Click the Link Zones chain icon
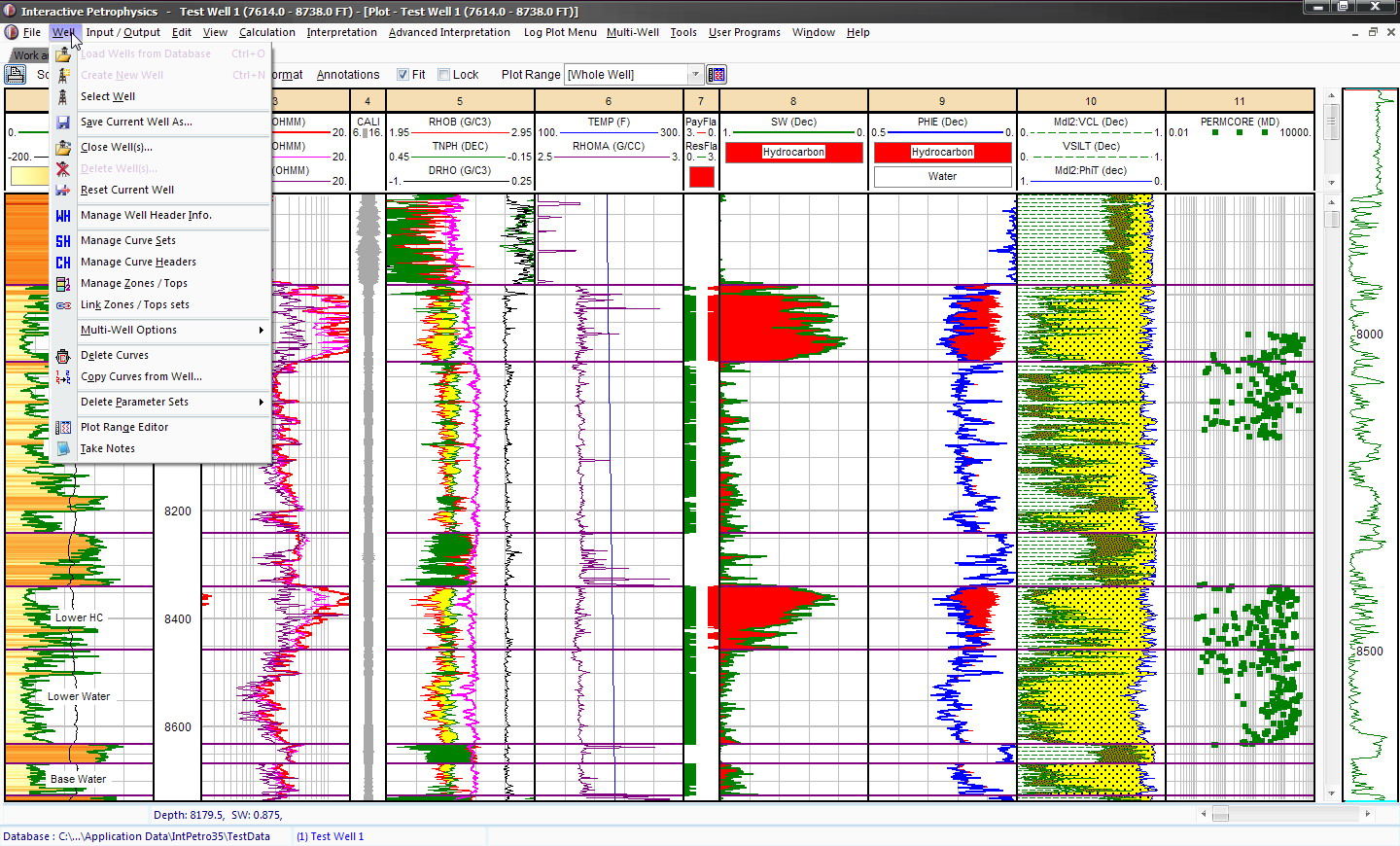 click(63, 304)
